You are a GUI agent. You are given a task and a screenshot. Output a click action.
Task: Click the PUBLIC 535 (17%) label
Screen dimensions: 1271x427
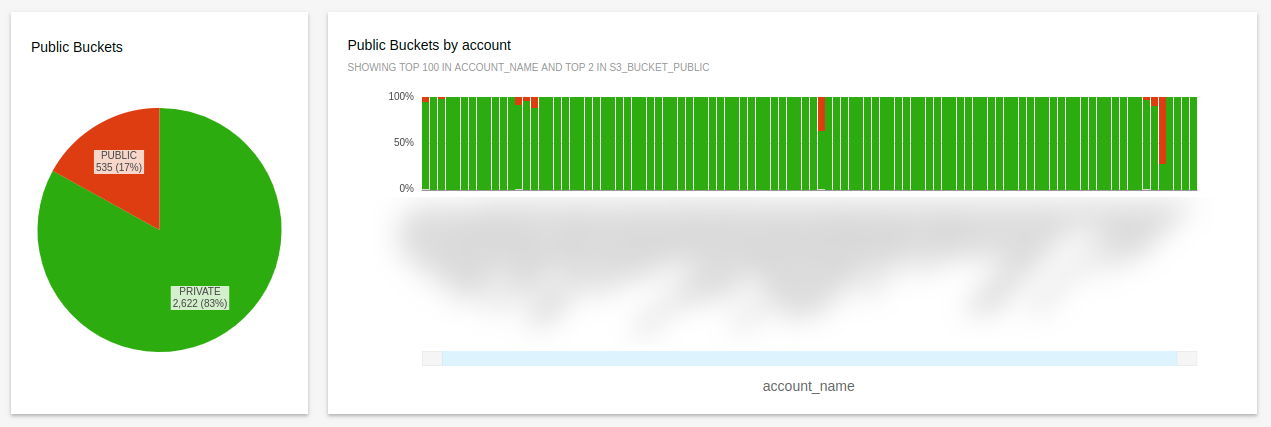[x=119, y=161]
